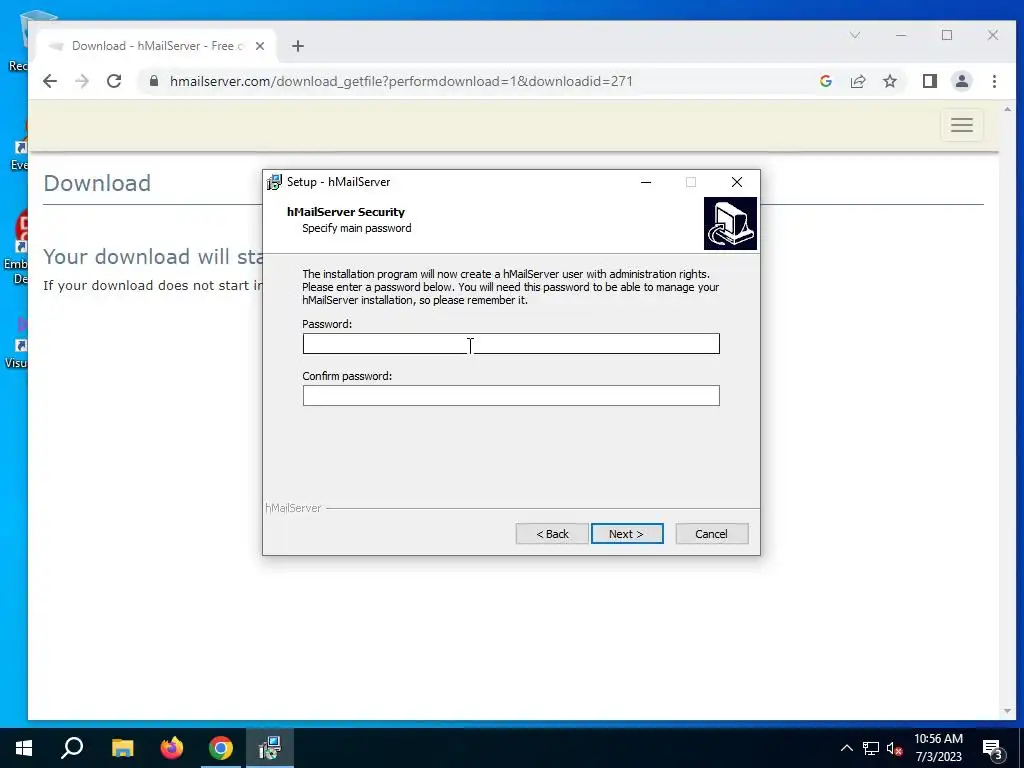Minimize the Chrome window

pos(901,35)
